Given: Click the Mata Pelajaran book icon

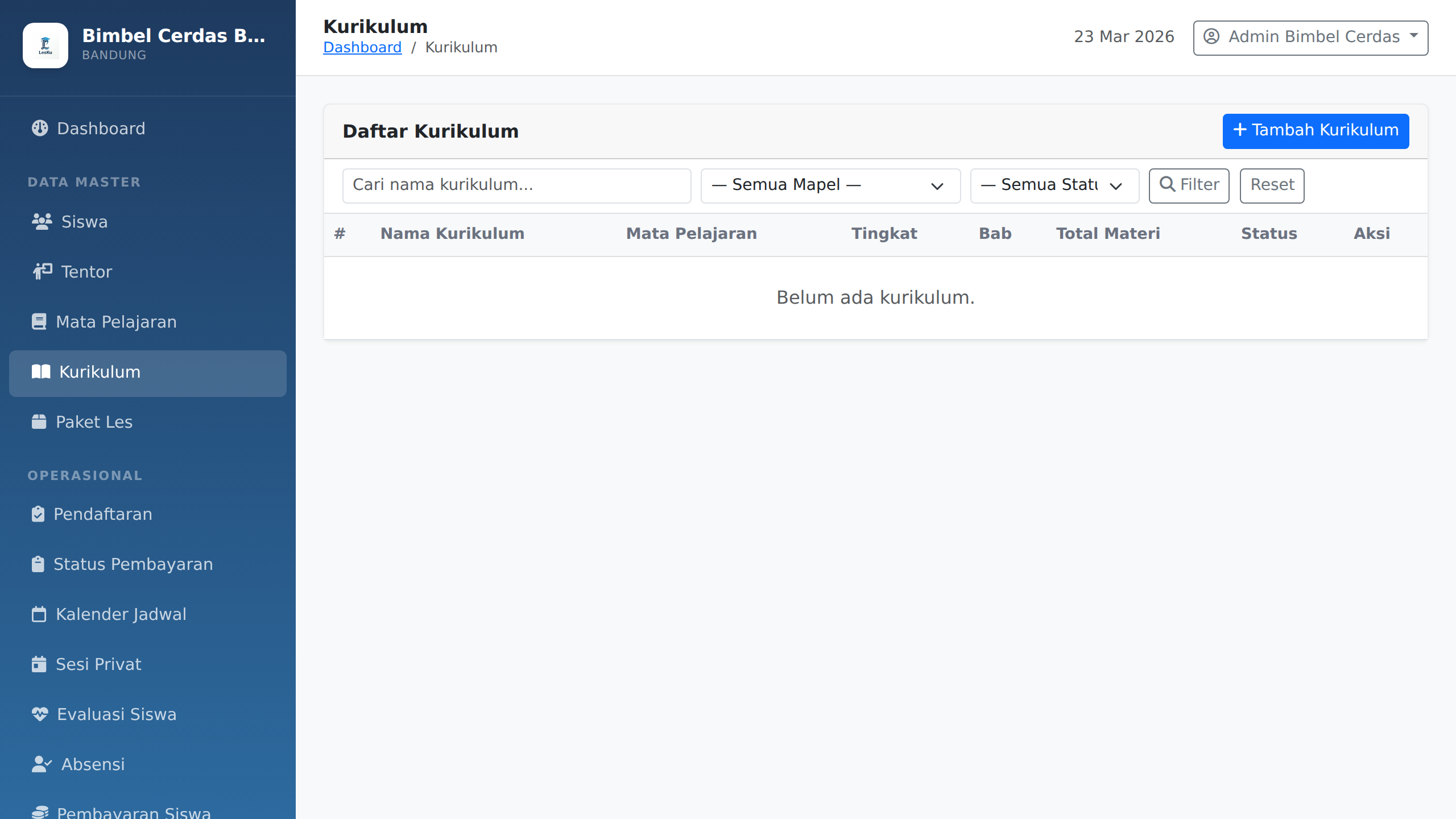Looking at the screenshot, I should point(39,322).
